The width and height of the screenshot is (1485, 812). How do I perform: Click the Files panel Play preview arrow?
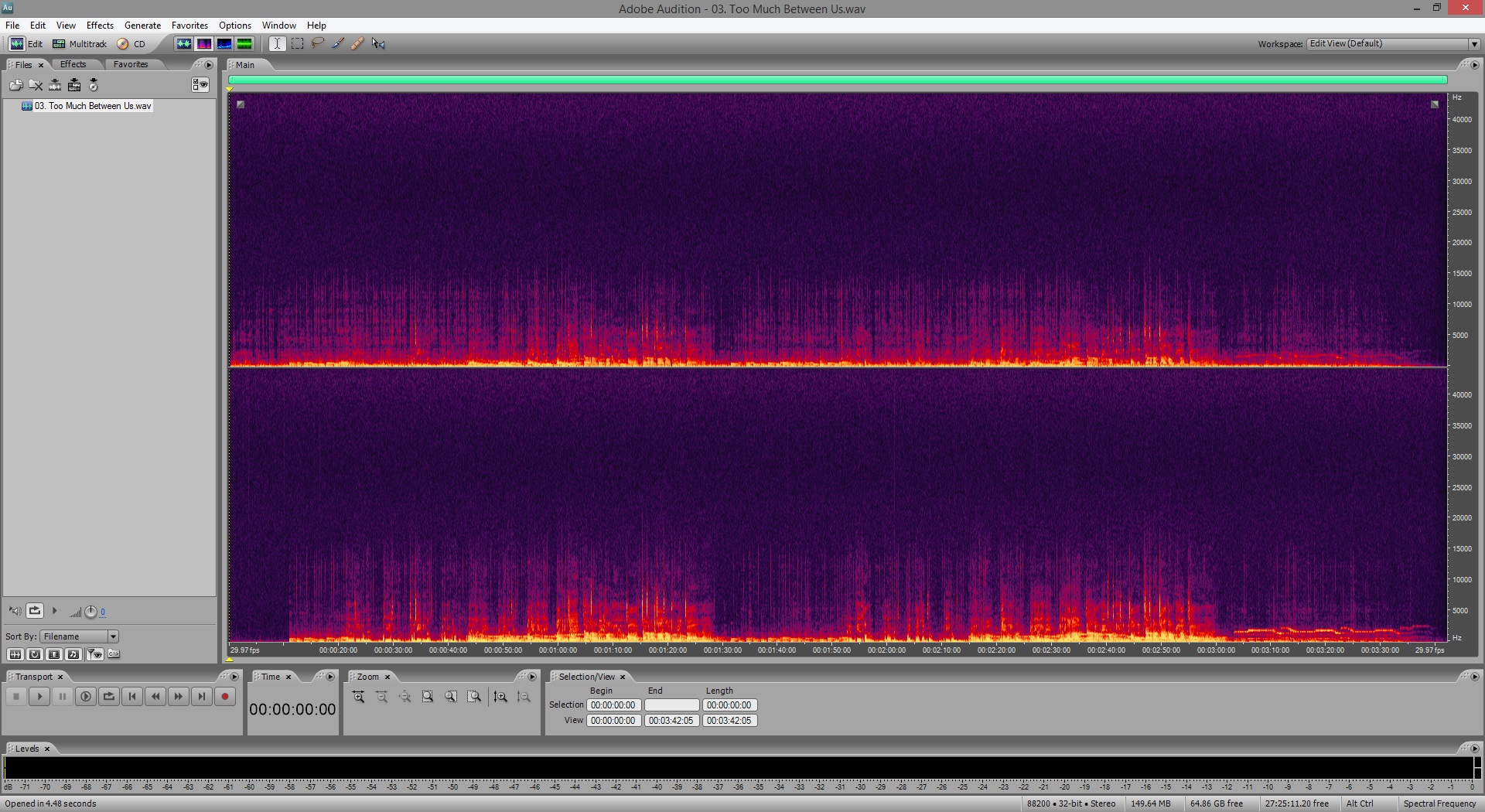54,611
